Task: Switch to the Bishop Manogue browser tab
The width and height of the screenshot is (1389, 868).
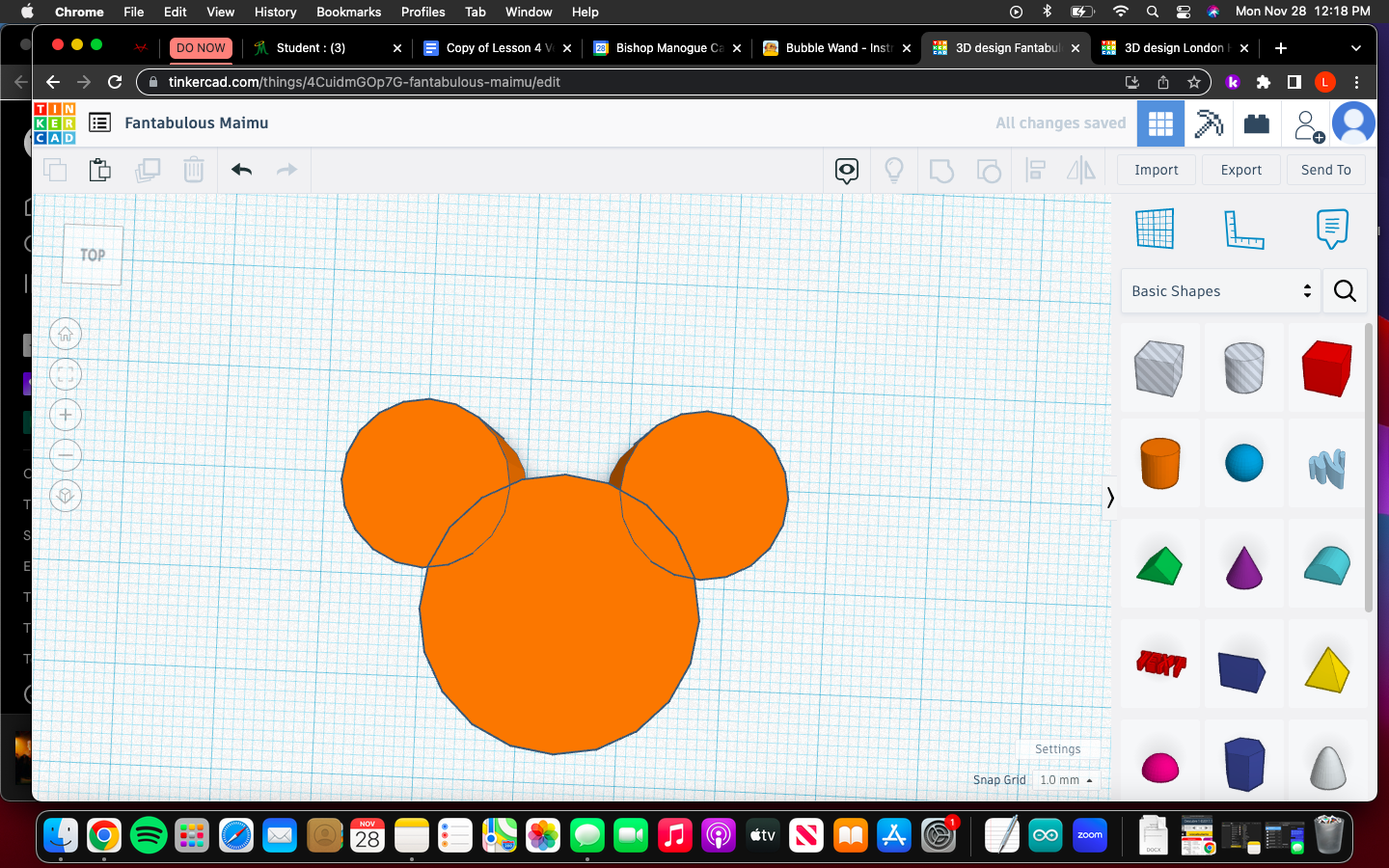Action: [x=668, y=48]
